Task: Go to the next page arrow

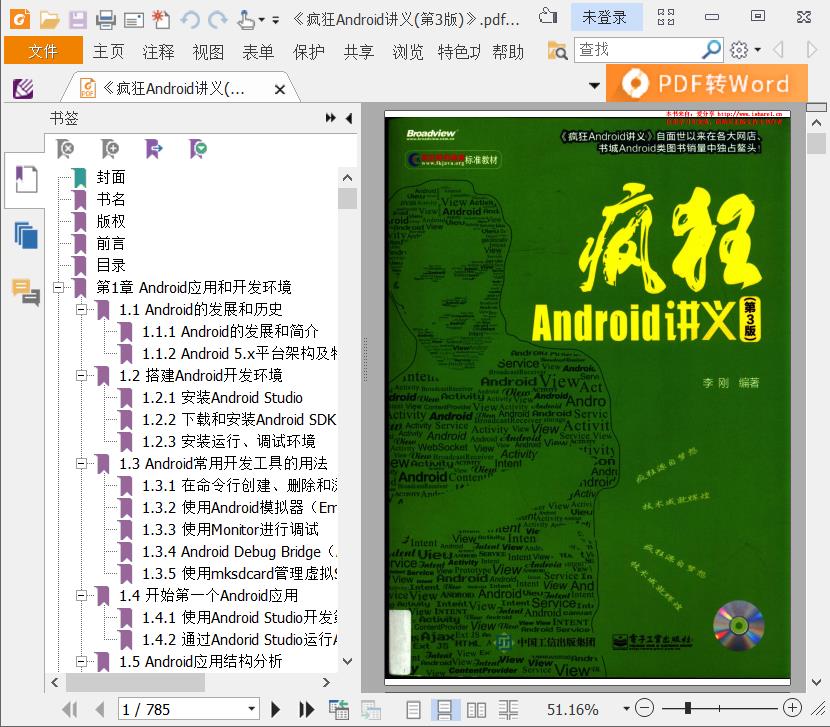Action: click(x=275, y=710)
